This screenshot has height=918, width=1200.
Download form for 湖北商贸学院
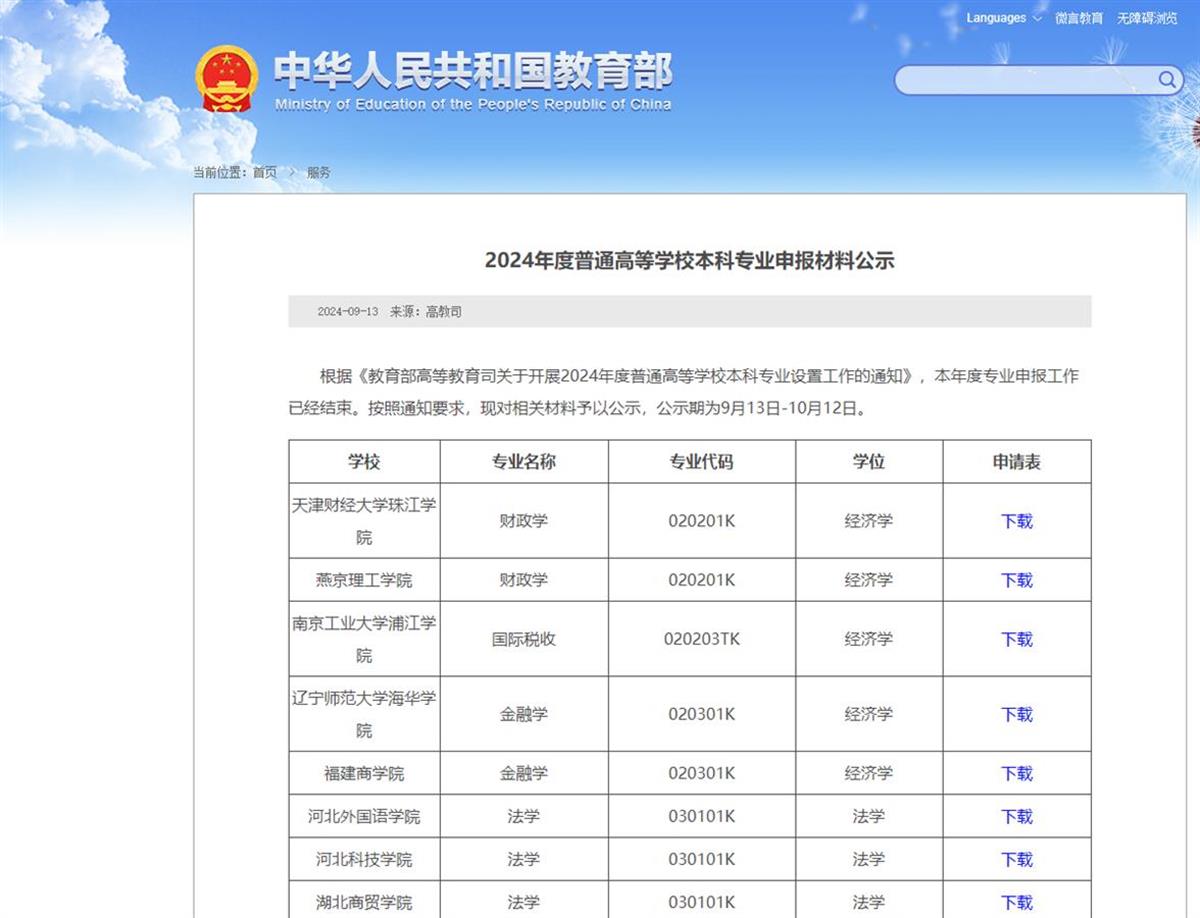point(1017,902)
